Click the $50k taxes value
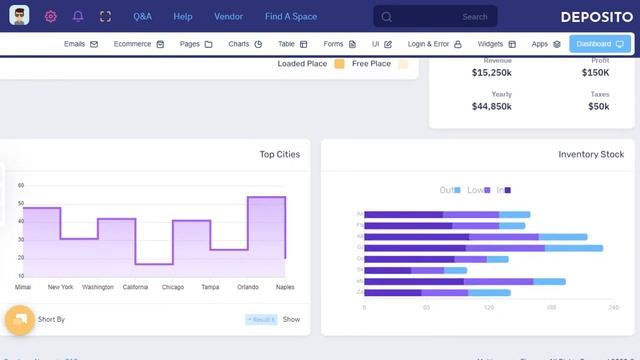640x360 pixels. (x=598, y=107)
